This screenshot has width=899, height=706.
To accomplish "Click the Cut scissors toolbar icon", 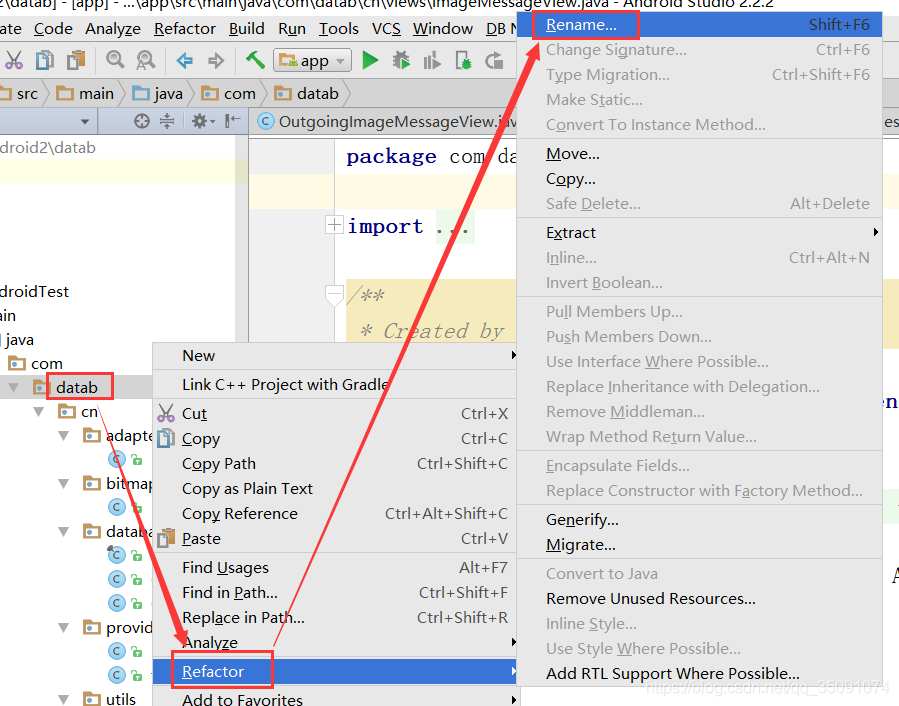I will (x=14, y=60).
